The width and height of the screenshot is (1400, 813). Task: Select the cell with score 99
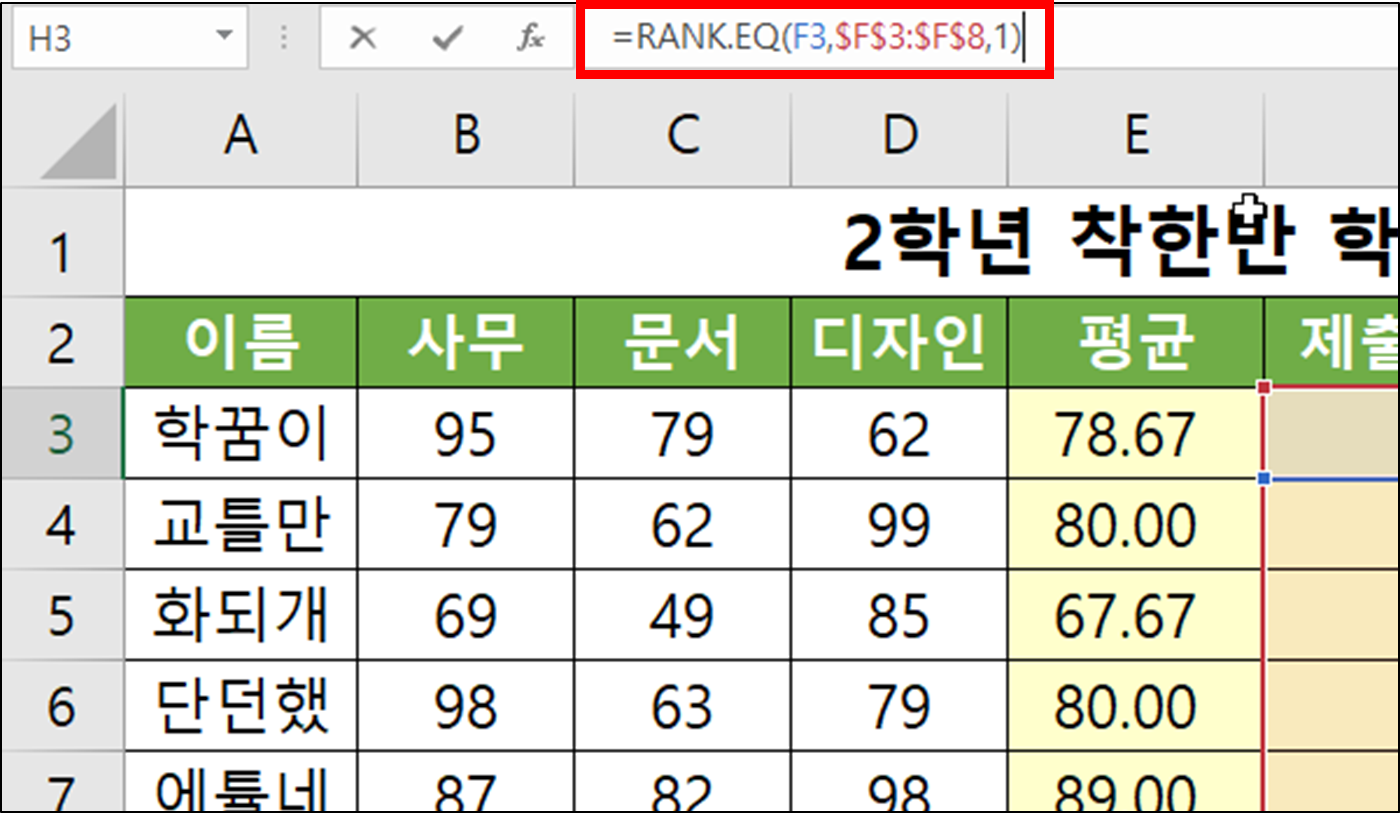(x=898, y=524)
